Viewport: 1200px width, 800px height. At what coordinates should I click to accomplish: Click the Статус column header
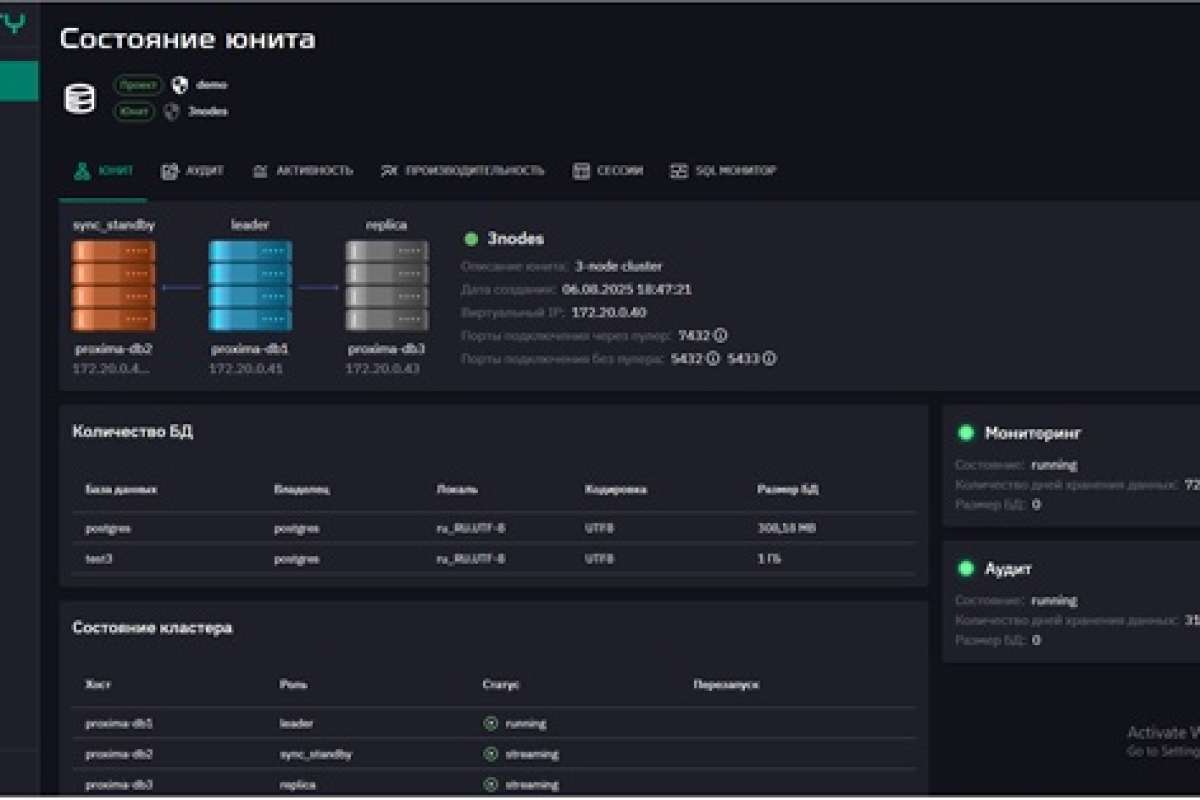tap(501, 685)
